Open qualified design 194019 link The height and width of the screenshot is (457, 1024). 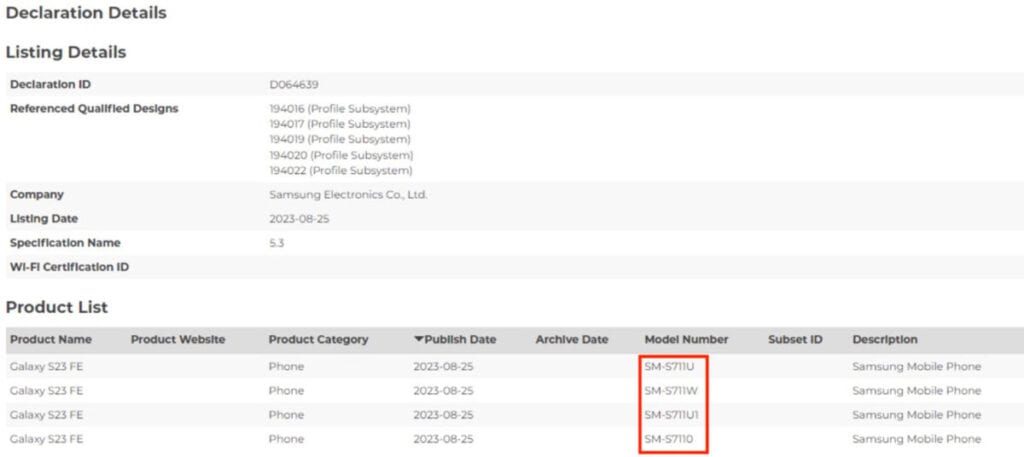pyautogui.click(x=340, y=139)
